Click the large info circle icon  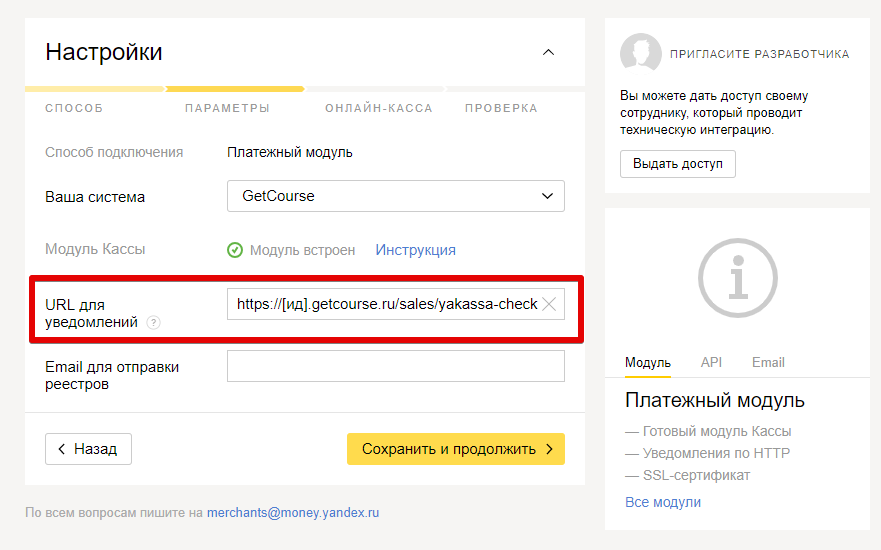coord(738,278)
